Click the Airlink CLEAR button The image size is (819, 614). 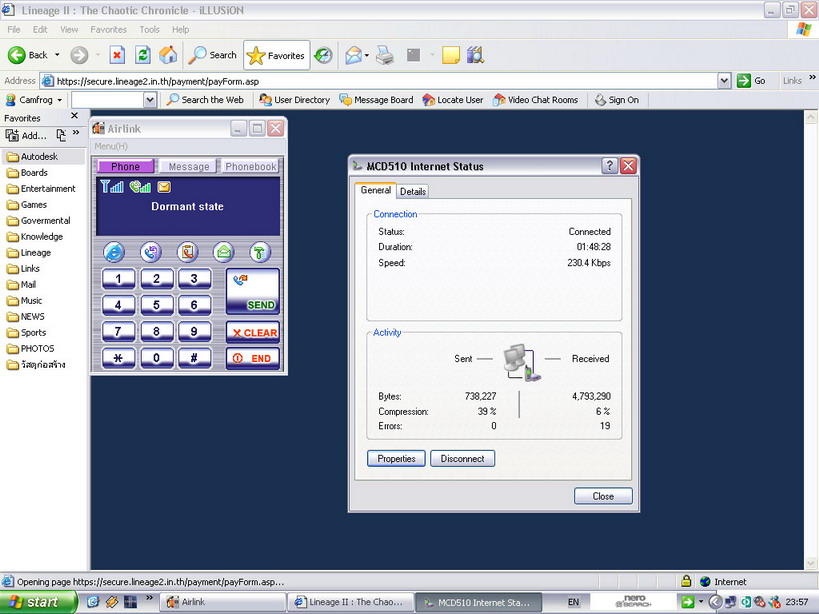pos(253,333)
